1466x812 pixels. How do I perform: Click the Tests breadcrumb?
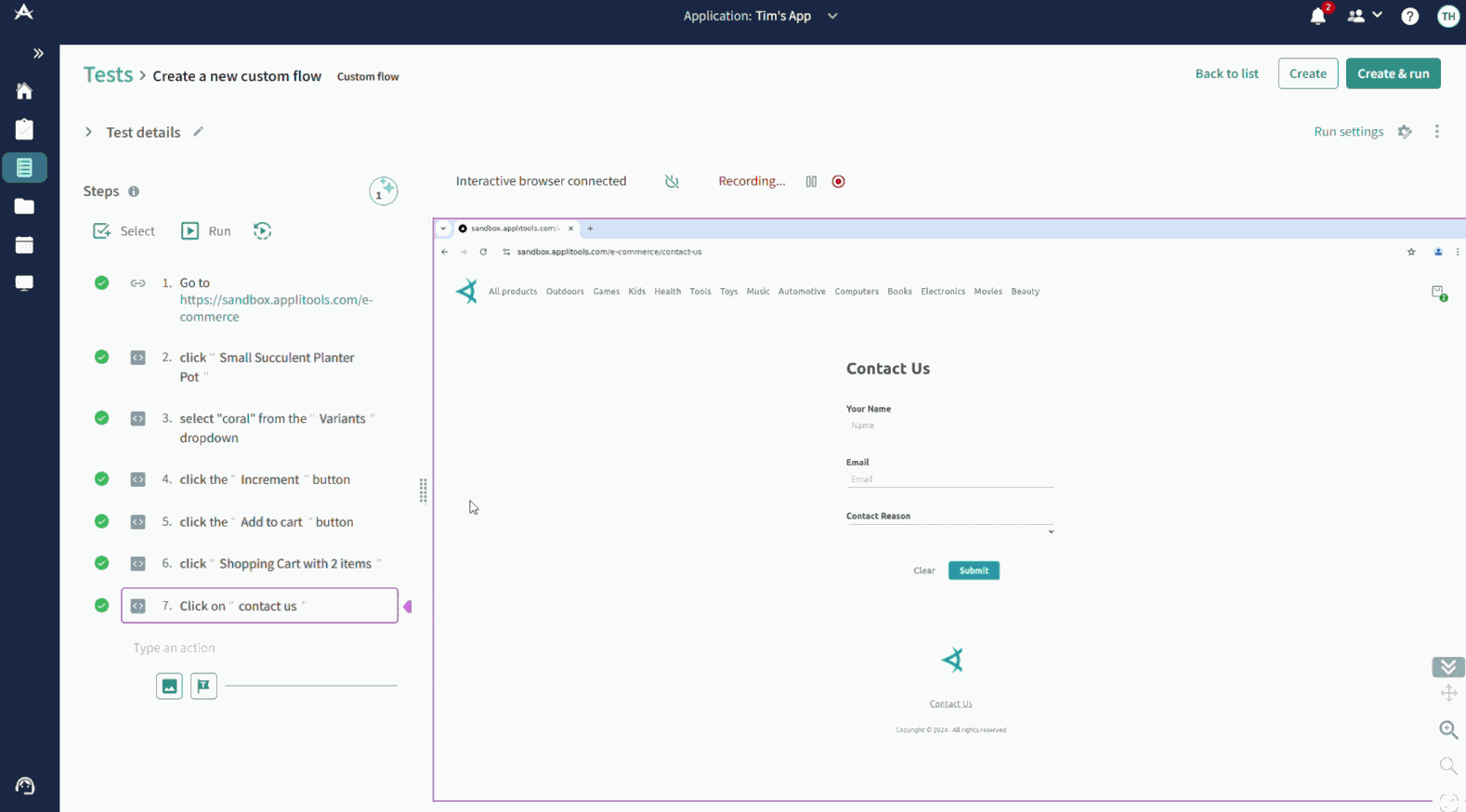coord(108,74)
